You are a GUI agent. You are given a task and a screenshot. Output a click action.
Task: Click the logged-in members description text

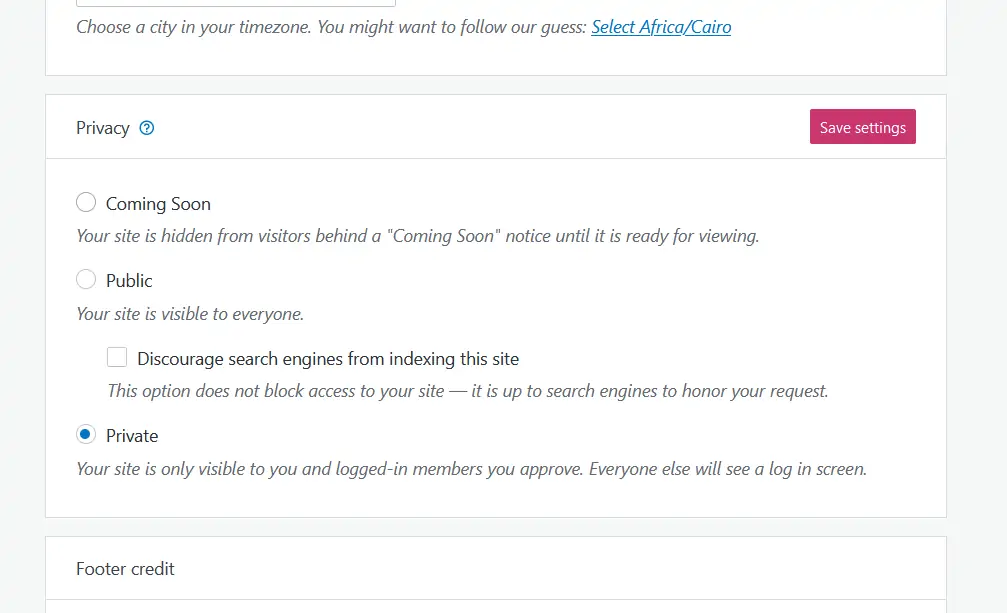pyautogui.click(x=471, y=468)
